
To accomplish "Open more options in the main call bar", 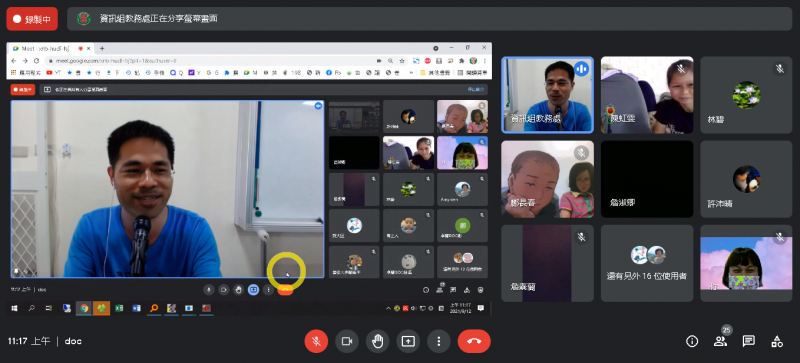I will [439, 341].
